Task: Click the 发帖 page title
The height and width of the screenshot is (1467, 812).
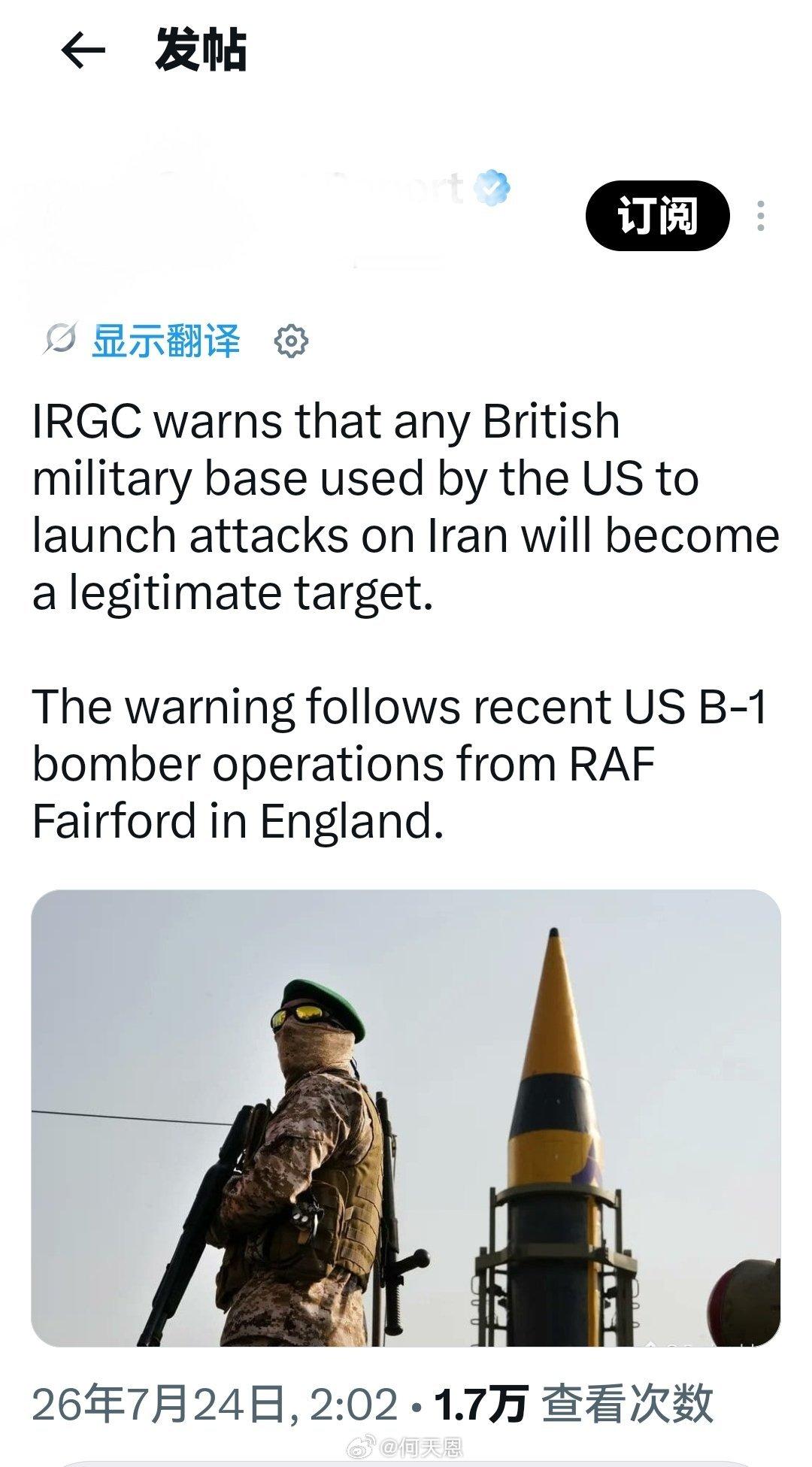Action: (201, 51)
